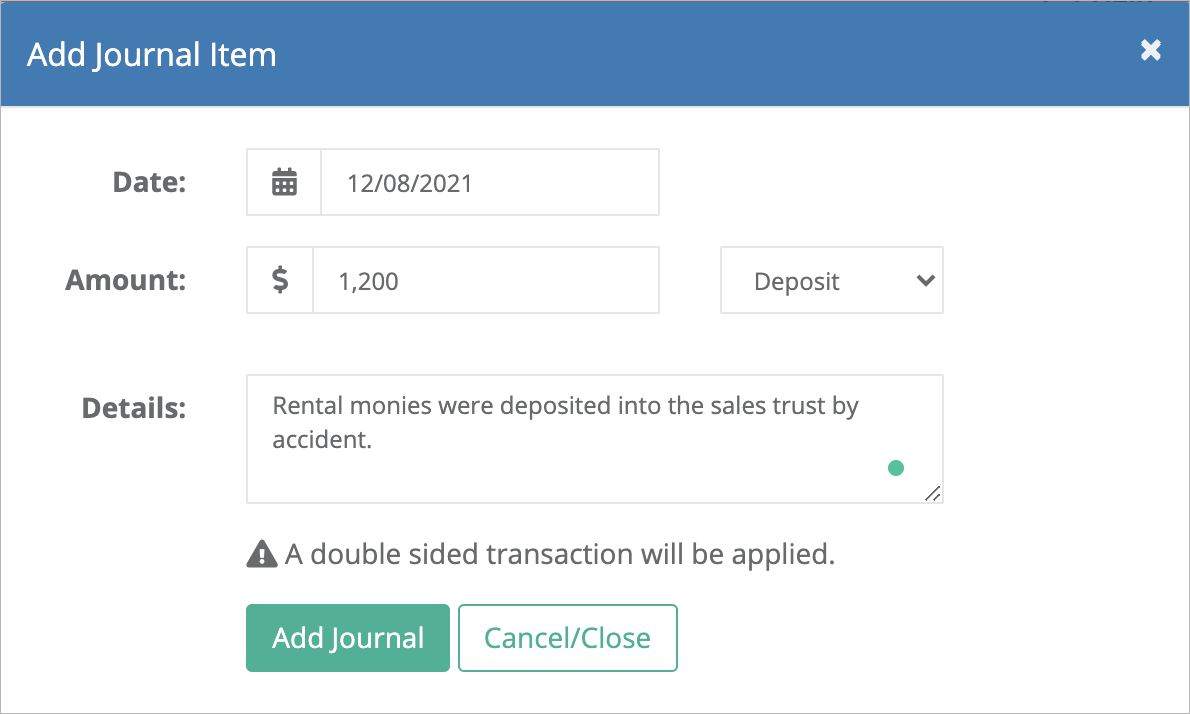Click the dollar sign icon beside Amount
Screen dimensions: 1190x714
tap(280, 280)
